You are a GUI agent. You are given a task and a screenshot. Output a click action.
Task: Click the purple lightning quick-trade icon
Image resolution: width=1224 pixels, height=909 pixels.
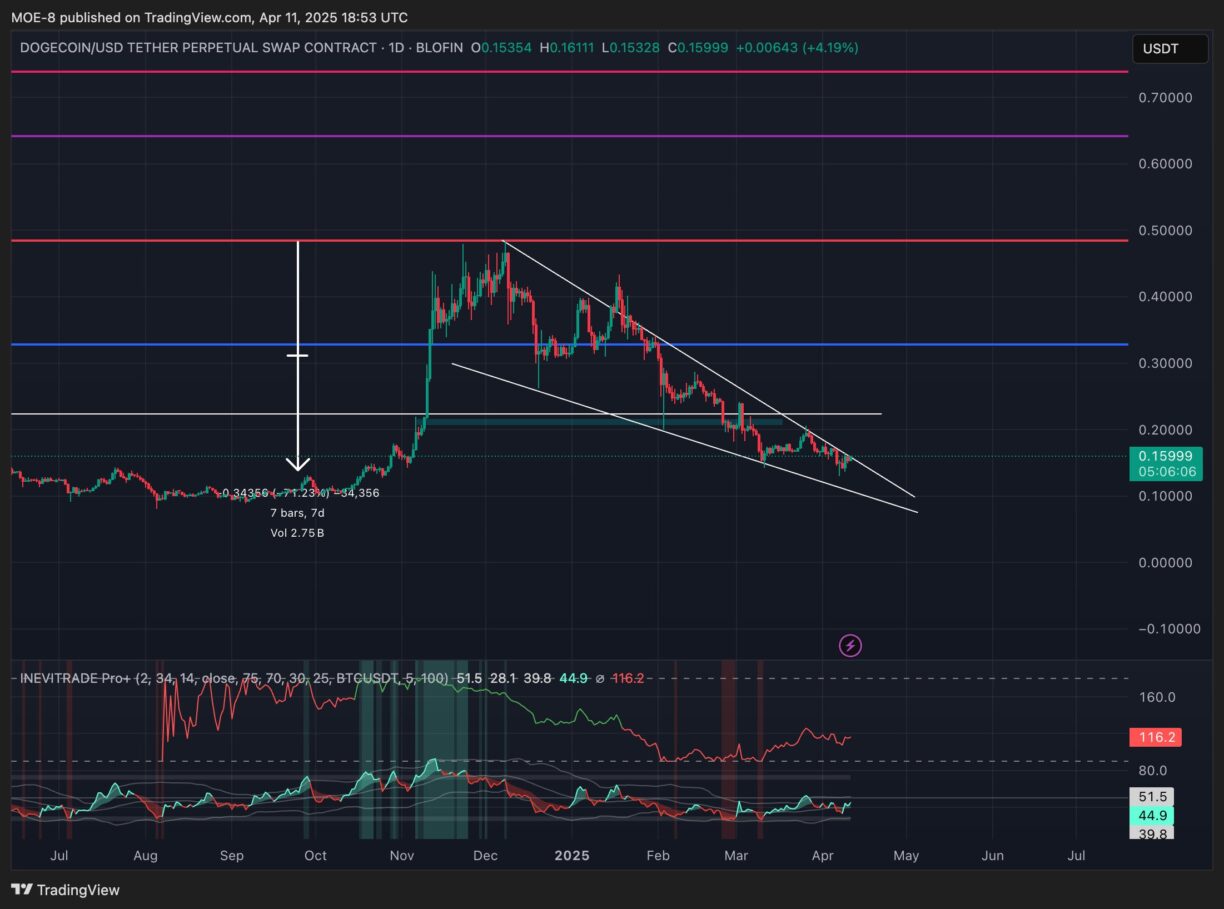849,645
